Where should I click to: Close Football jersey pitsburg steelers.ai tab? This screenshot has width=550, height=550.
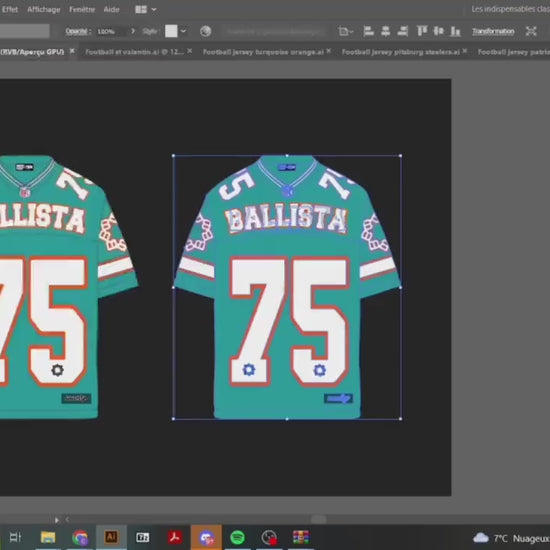[464, 51]
